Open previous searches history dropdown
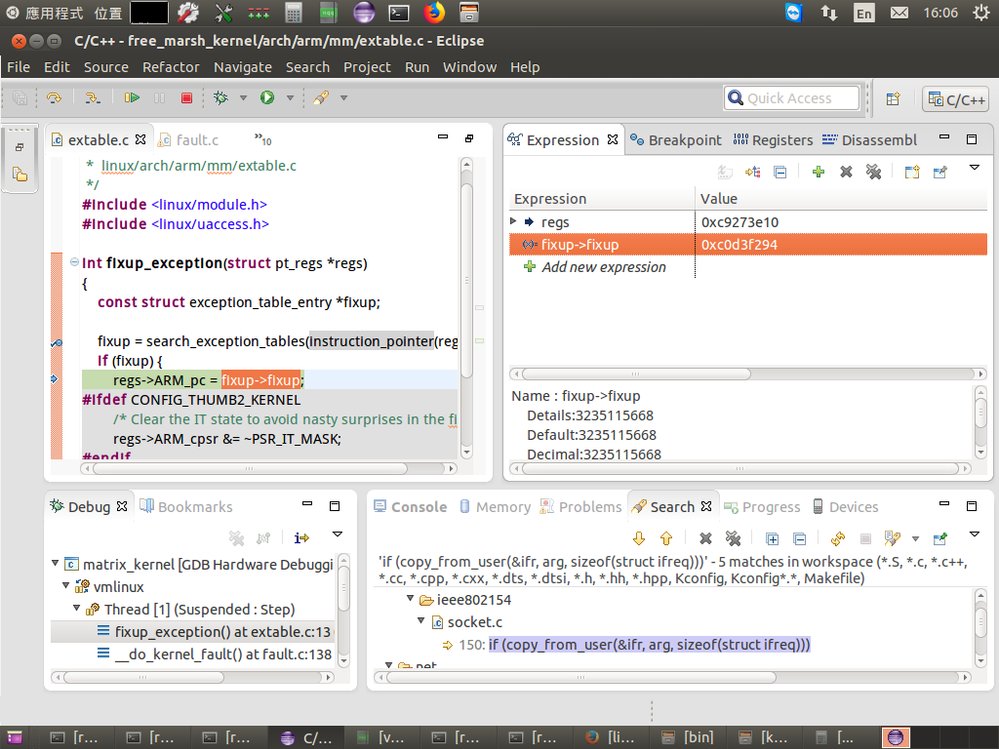 [x=916, y=539]
